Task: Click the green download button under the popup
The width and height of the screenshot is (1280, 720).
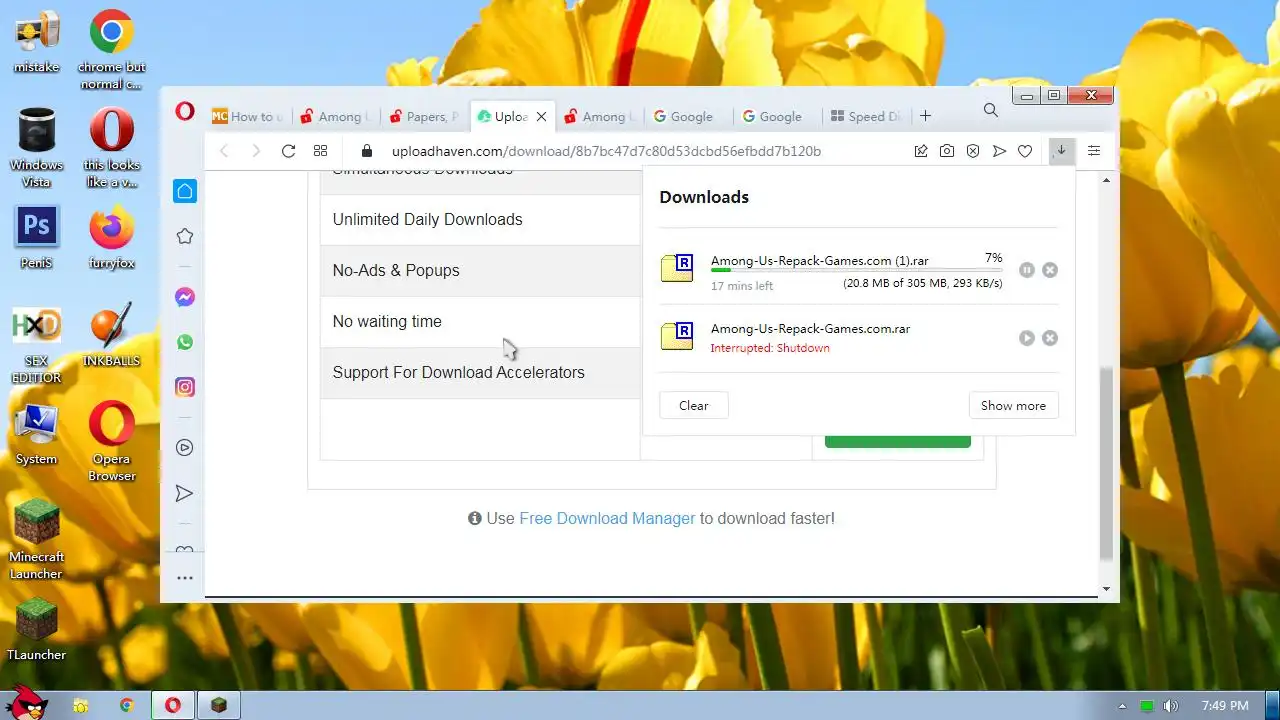Action: pyautogui.click(x=897, y=441)
